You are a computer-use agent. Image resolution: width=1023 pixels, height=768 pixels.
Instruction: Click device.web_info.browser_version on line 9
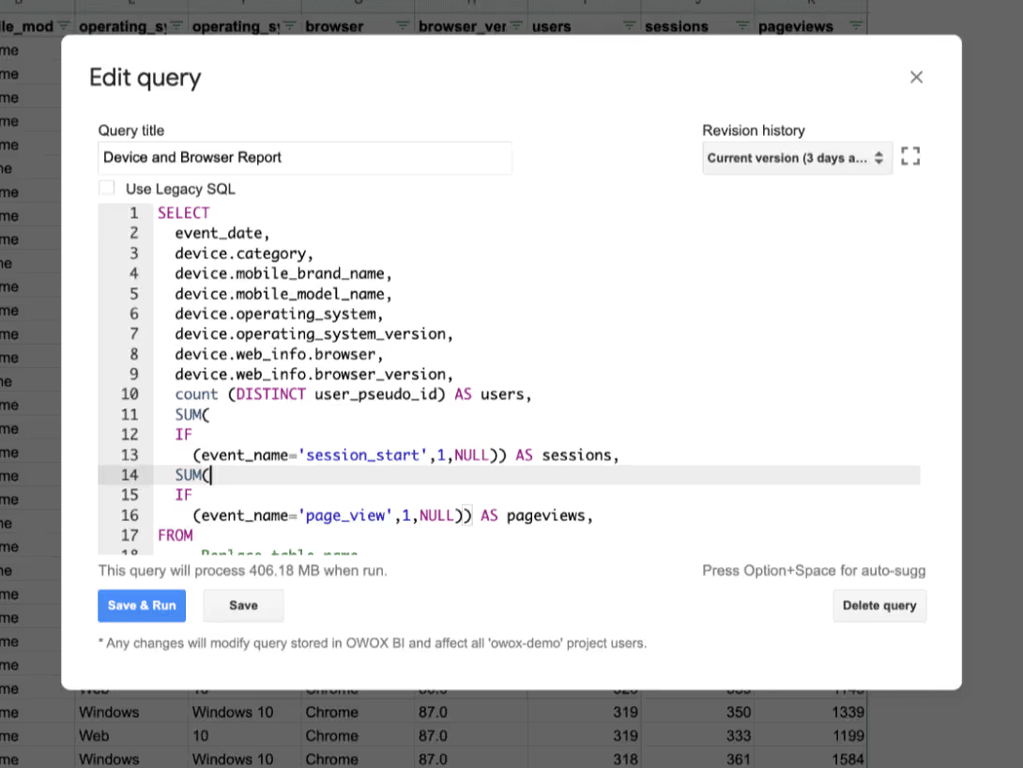point(310,375)
